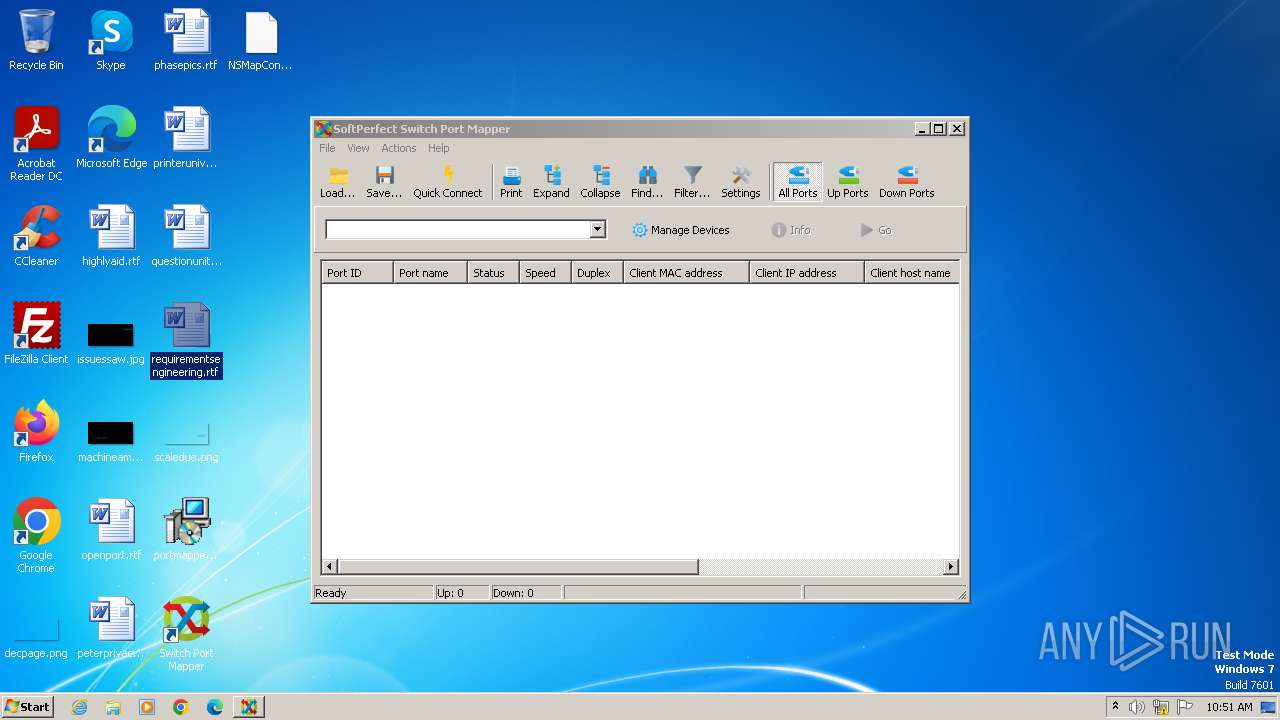Screen dimensions: 1280x720
Task: Open the Filter funnel tool
Action: tap(692, 182)
